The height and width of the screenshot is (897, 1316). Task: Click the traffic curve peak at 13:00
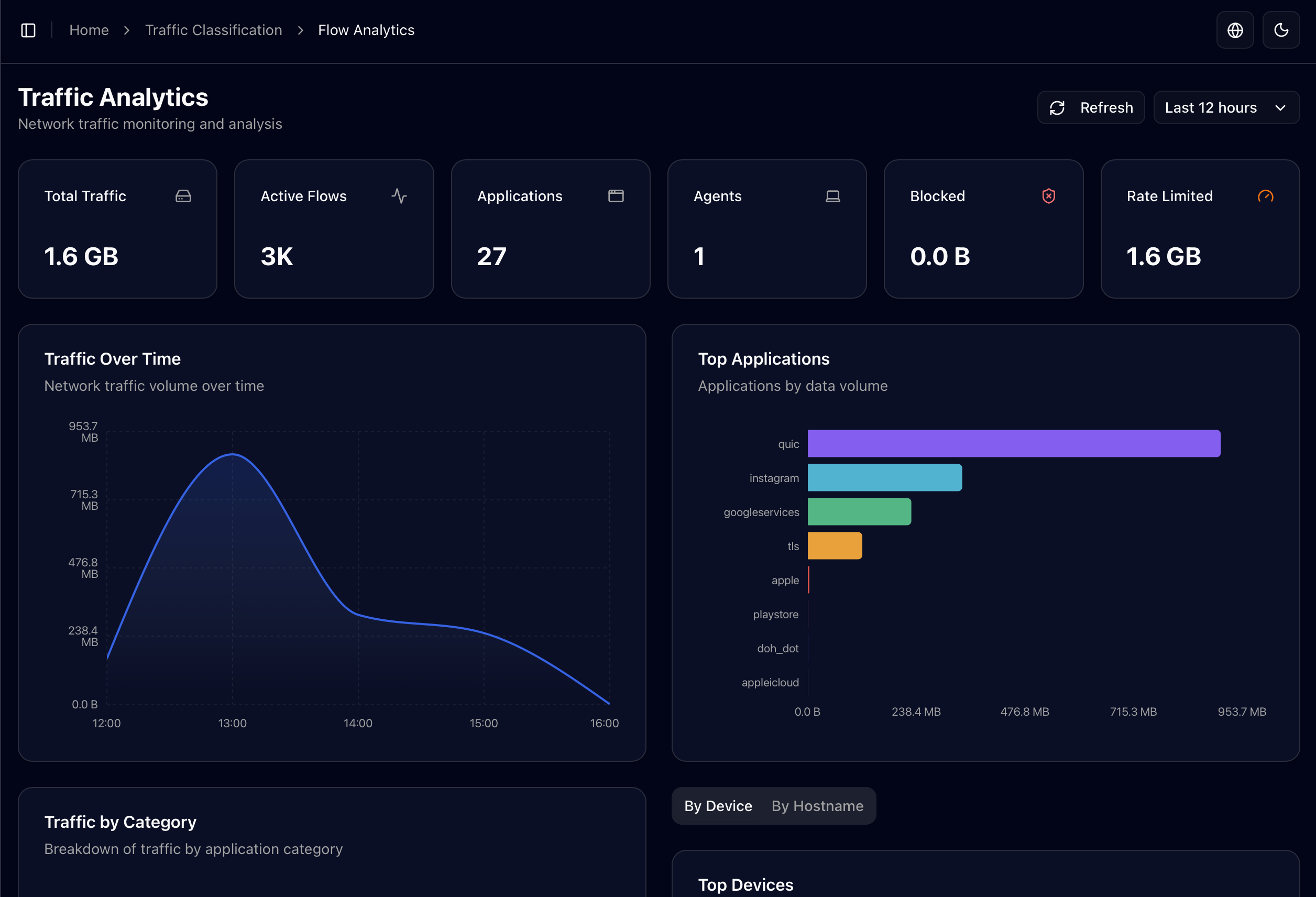click(232, 454)
